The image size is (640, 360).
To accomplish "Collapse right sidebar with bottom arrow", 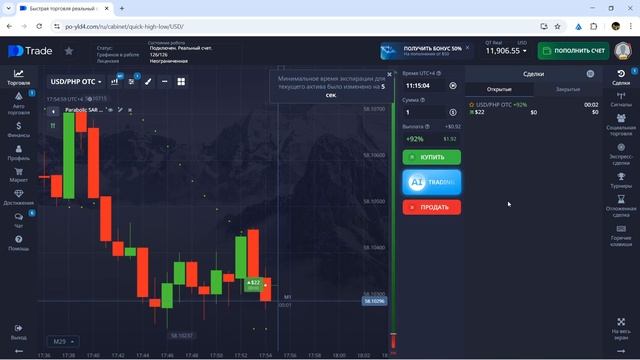I will click(621, 351).
